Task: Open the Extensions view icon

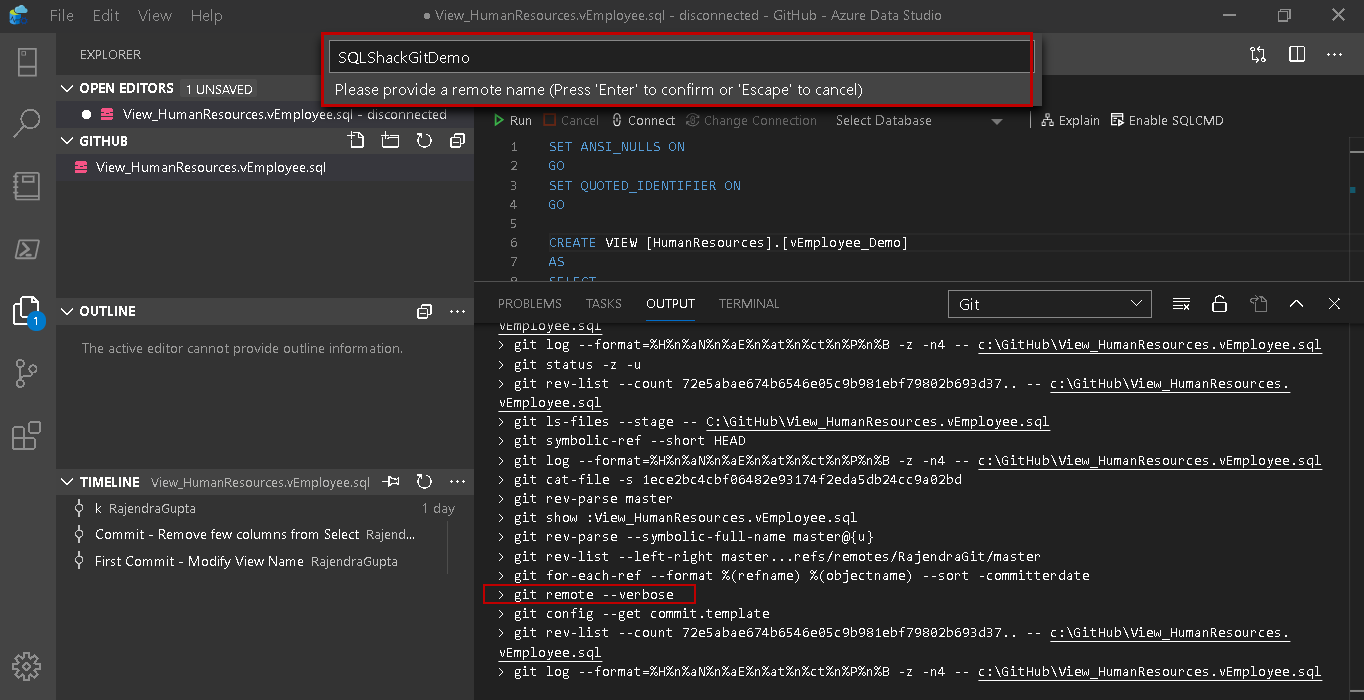Action: [27, 436]
